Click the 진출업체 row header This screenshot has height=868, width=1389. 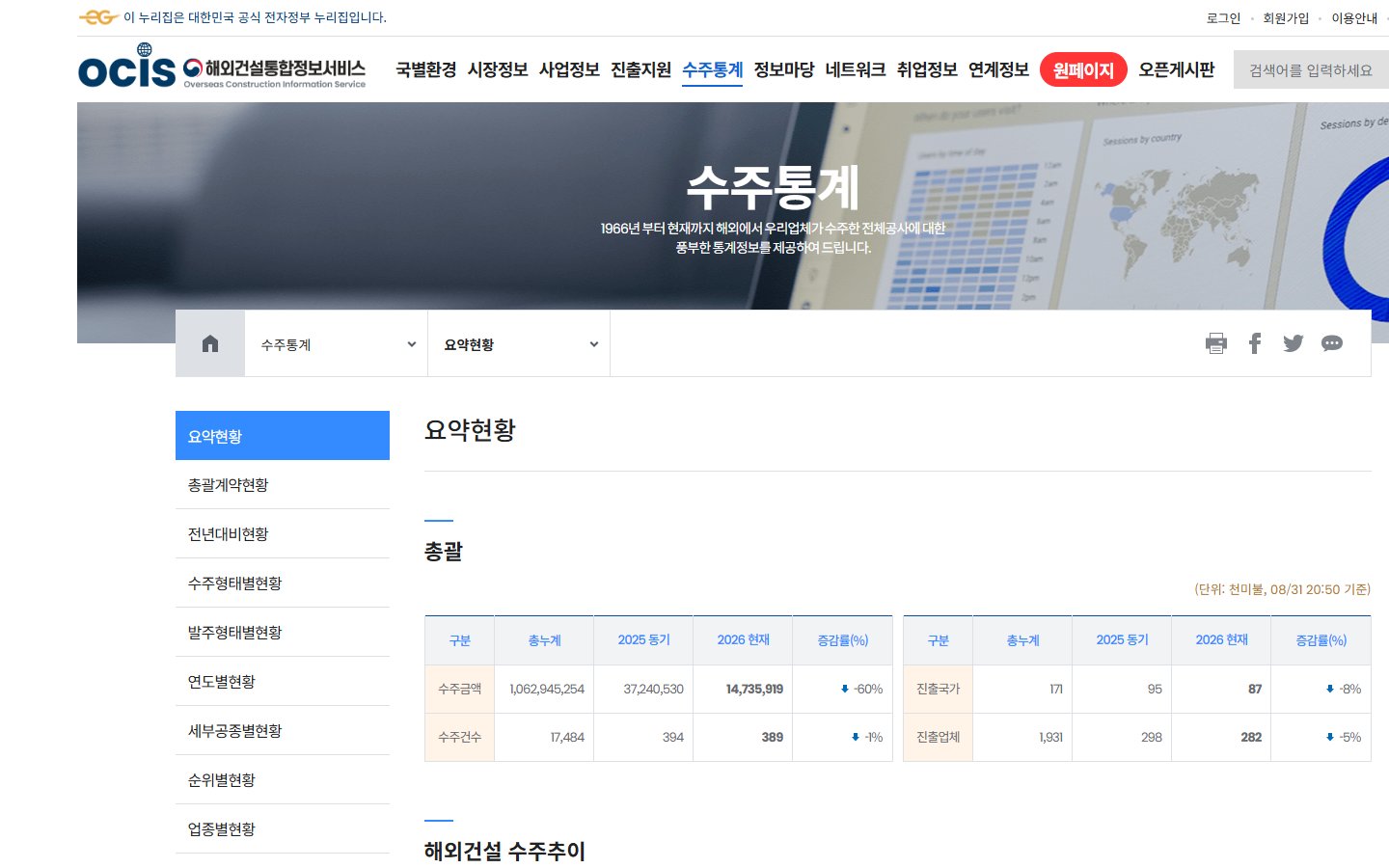coord(938,737)
